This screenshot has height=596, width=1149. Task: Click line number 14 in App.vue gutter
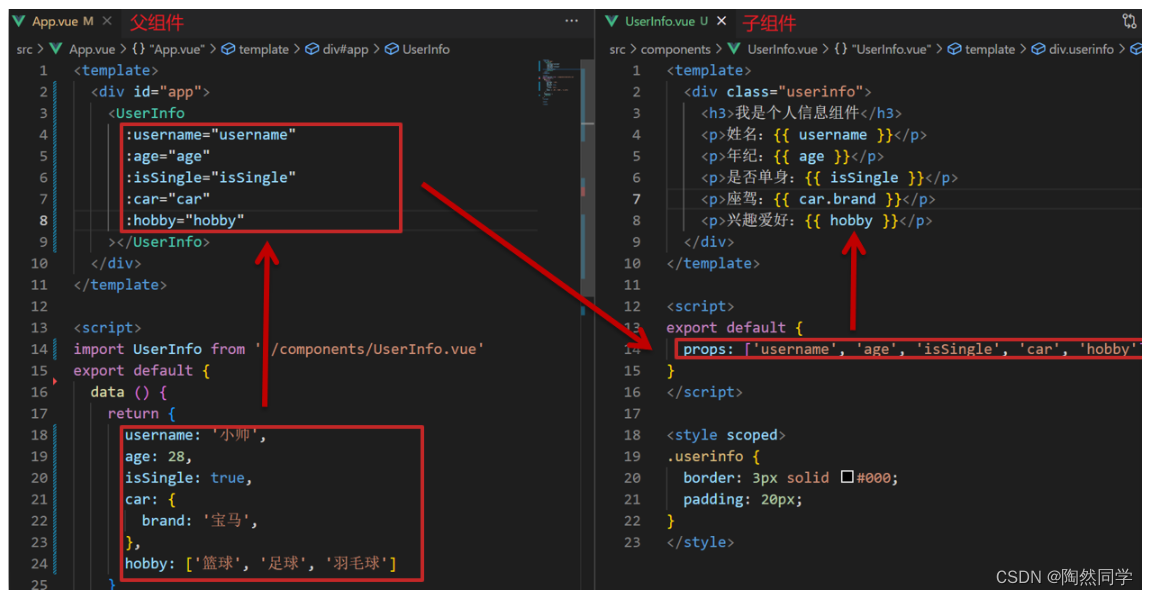(x=39, y=349)
